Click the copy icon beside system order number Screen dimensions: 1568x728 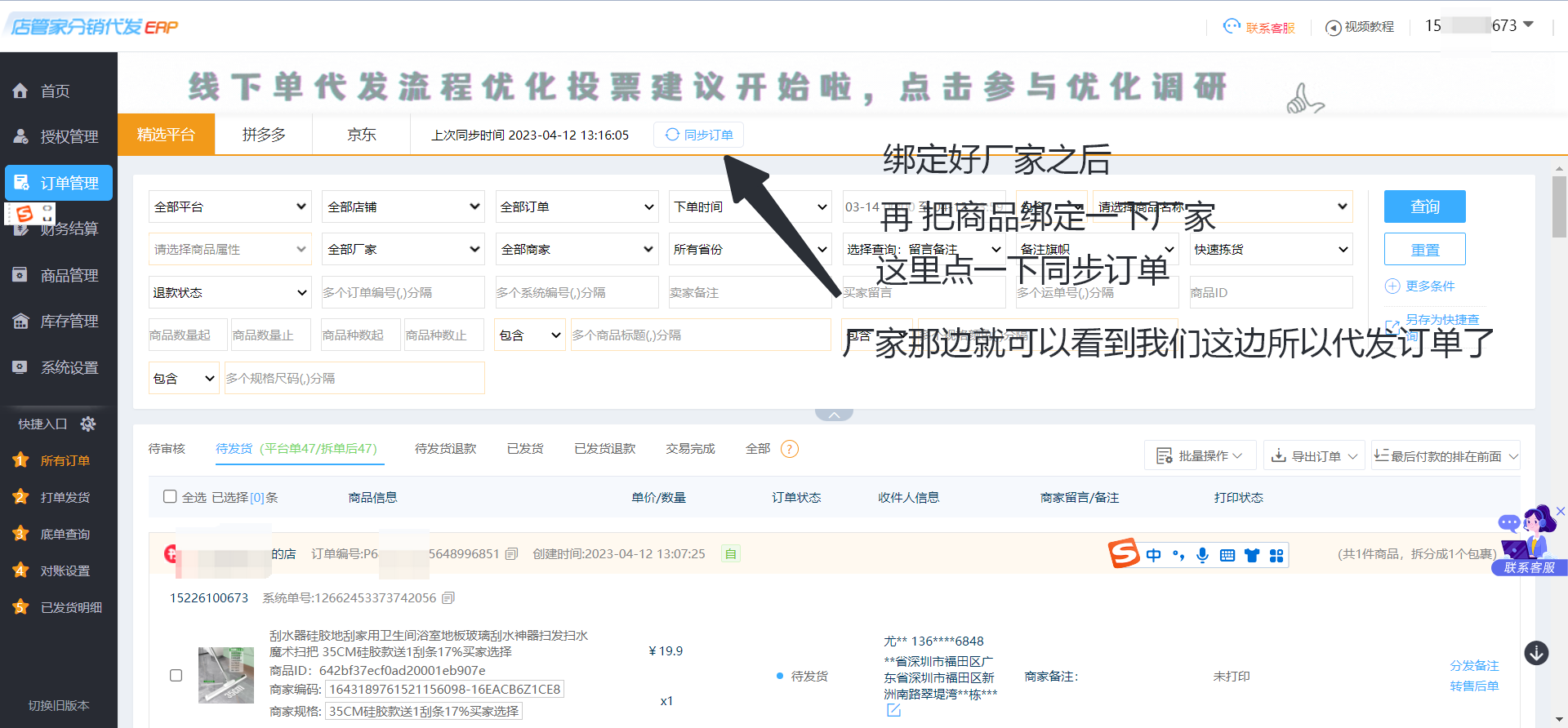448,598
